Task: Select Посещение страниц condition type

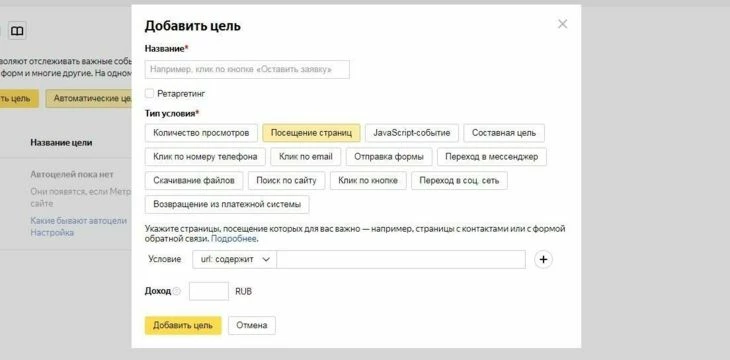Action: pyautogui.click(x=311, y=133)
